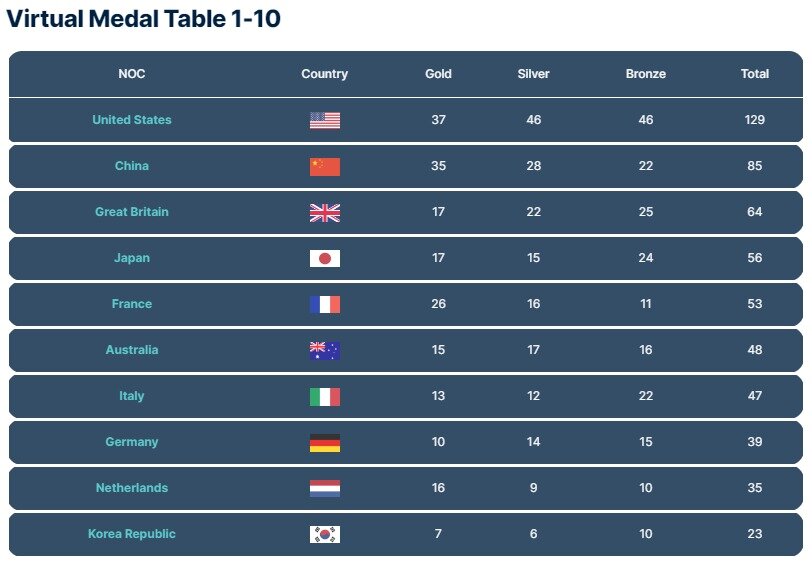Click the Japan flag icon

(x=324, y=258)
